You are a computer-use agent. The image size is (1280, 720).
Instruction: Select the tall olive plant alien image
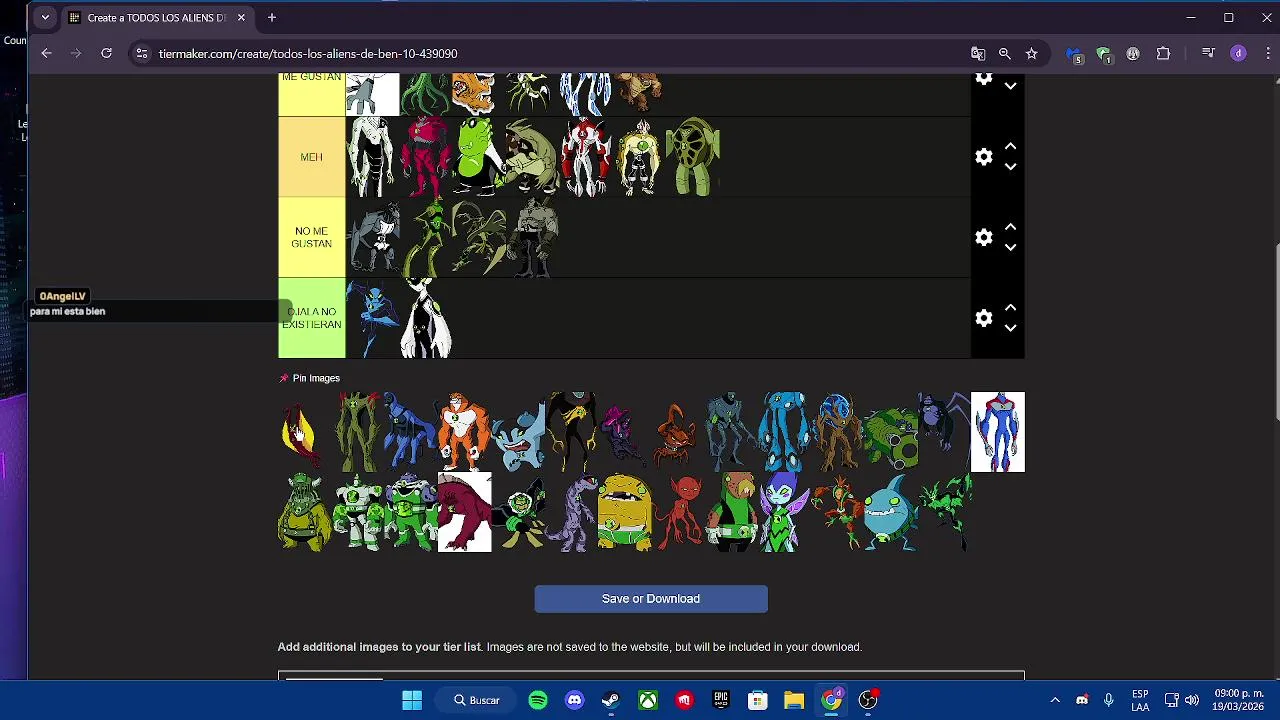pyautogui.click(x=358, y=431)
